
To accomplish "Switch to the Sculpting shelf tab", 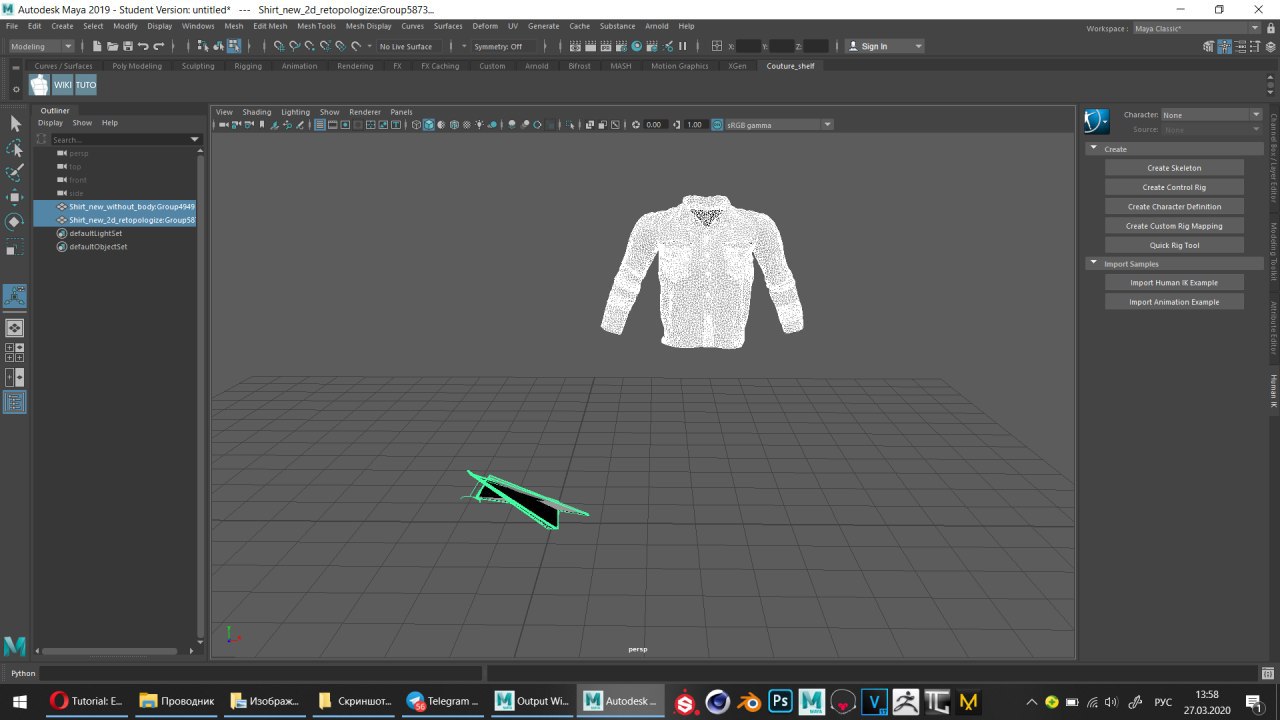I will [198, 66].
